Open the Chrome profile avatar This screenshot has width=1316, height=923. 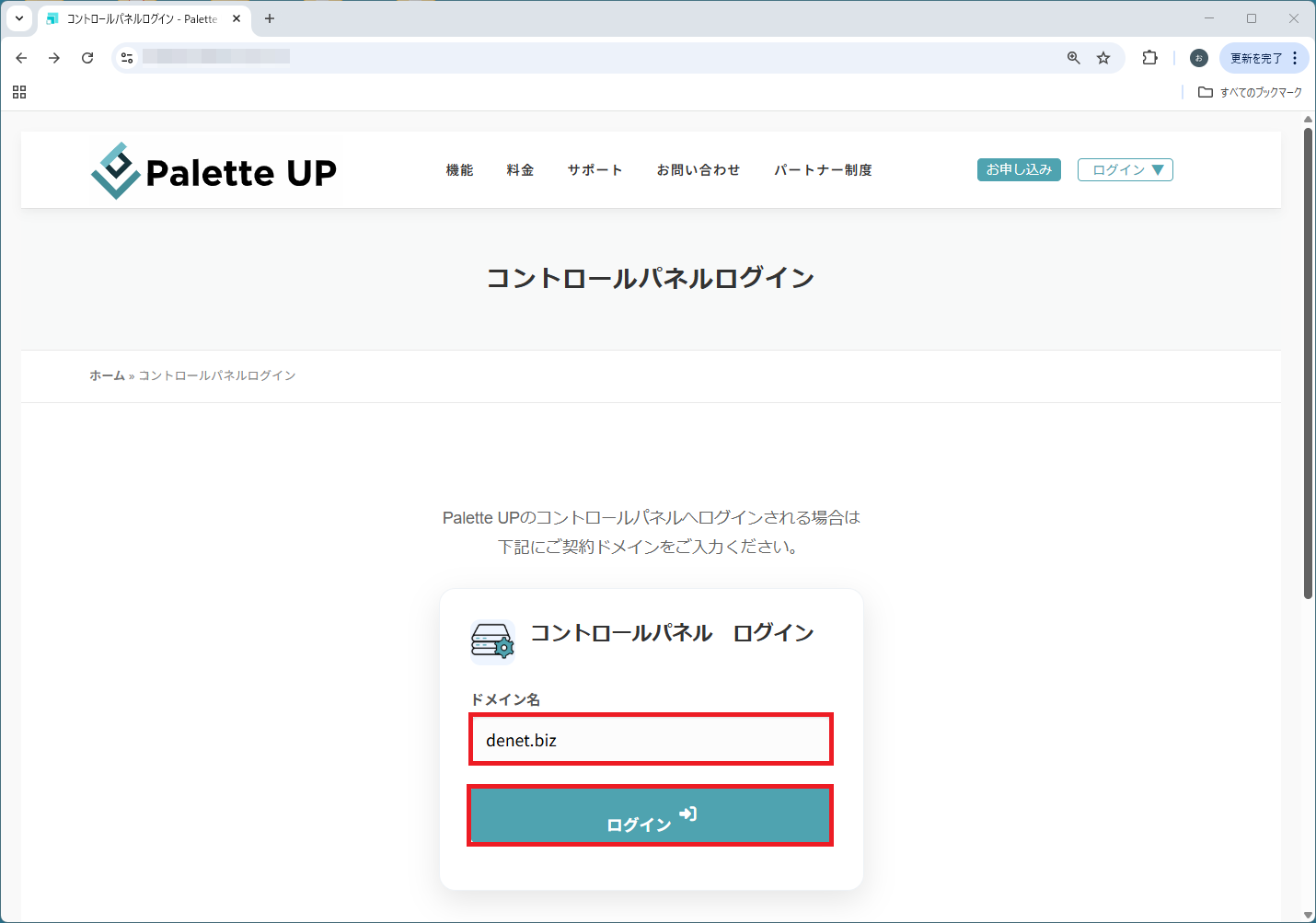[x=1198, y=58]
